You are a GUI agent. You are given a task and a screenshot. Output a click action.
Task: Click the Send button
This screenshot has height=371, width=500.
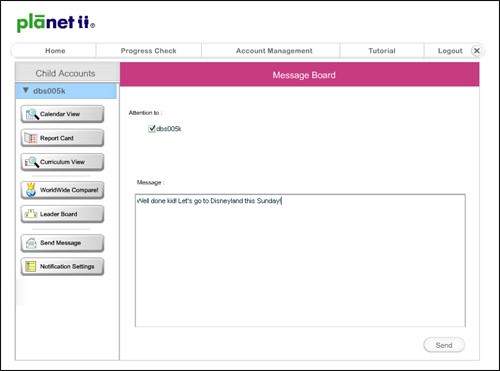point(444,345)
